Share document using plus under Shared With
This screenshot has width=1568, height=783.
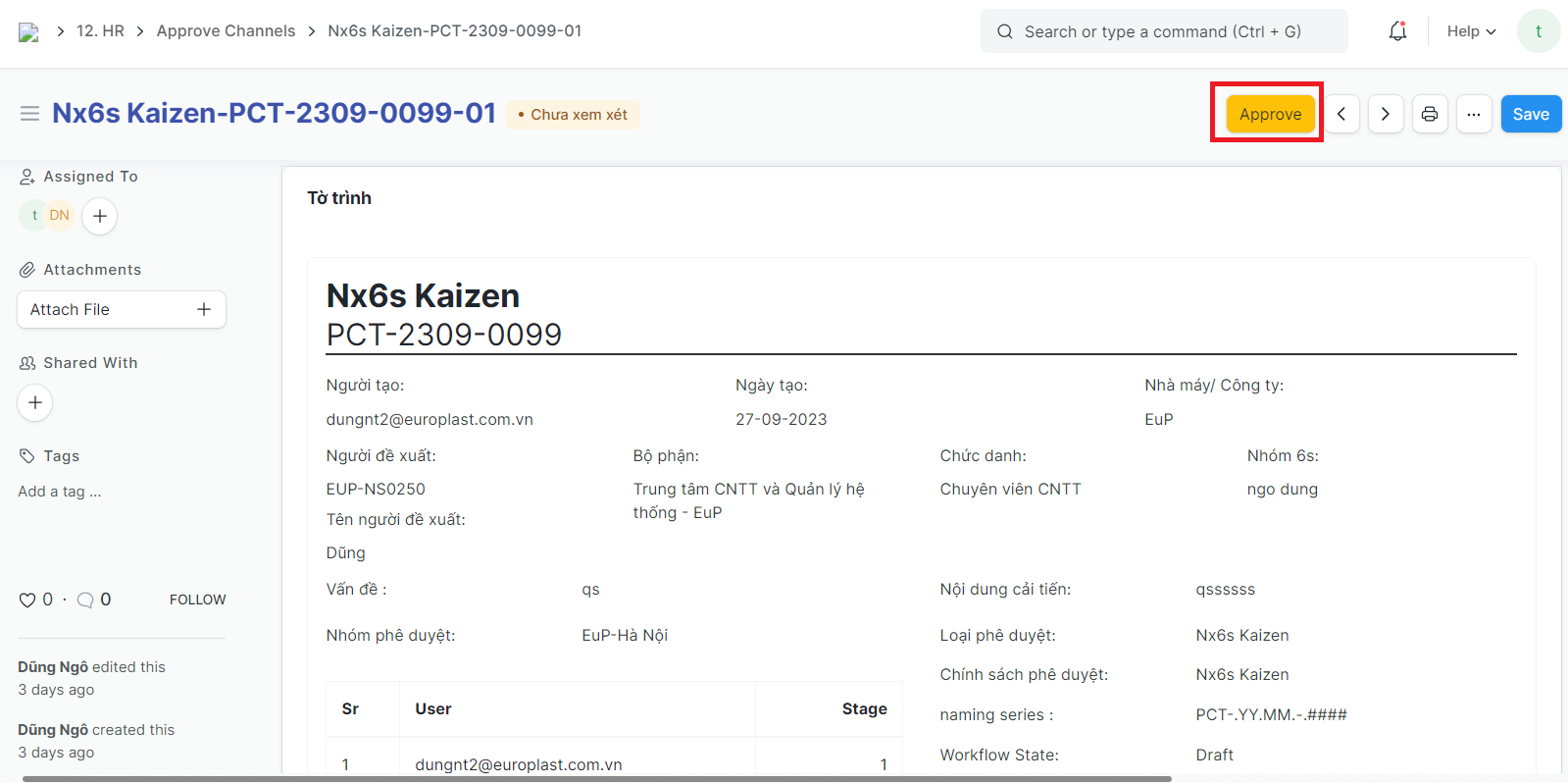click(35, 402)
